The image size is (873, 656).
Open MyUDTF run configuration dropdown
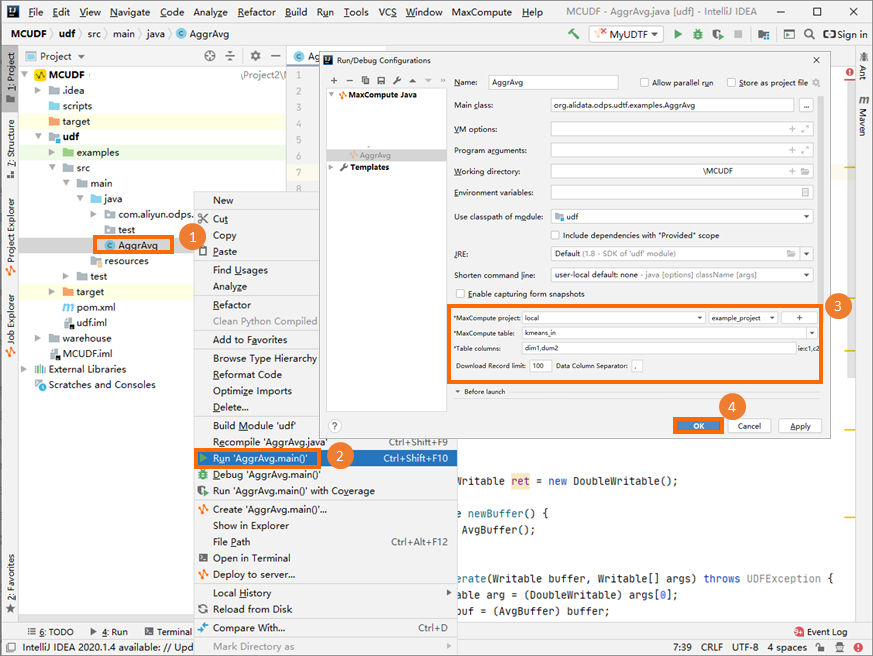(x=627, y=34)
